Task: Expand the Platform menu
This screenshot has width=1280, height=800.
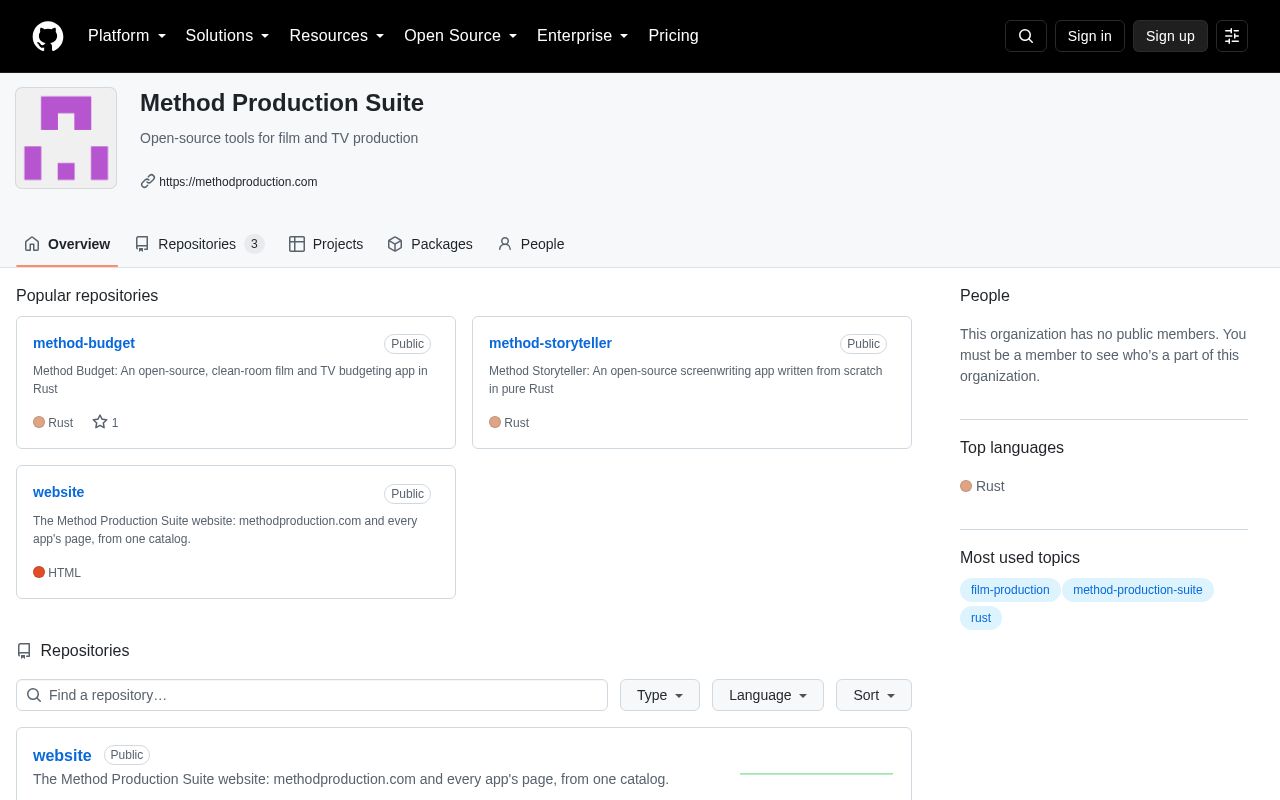Action: coord(127,36)
